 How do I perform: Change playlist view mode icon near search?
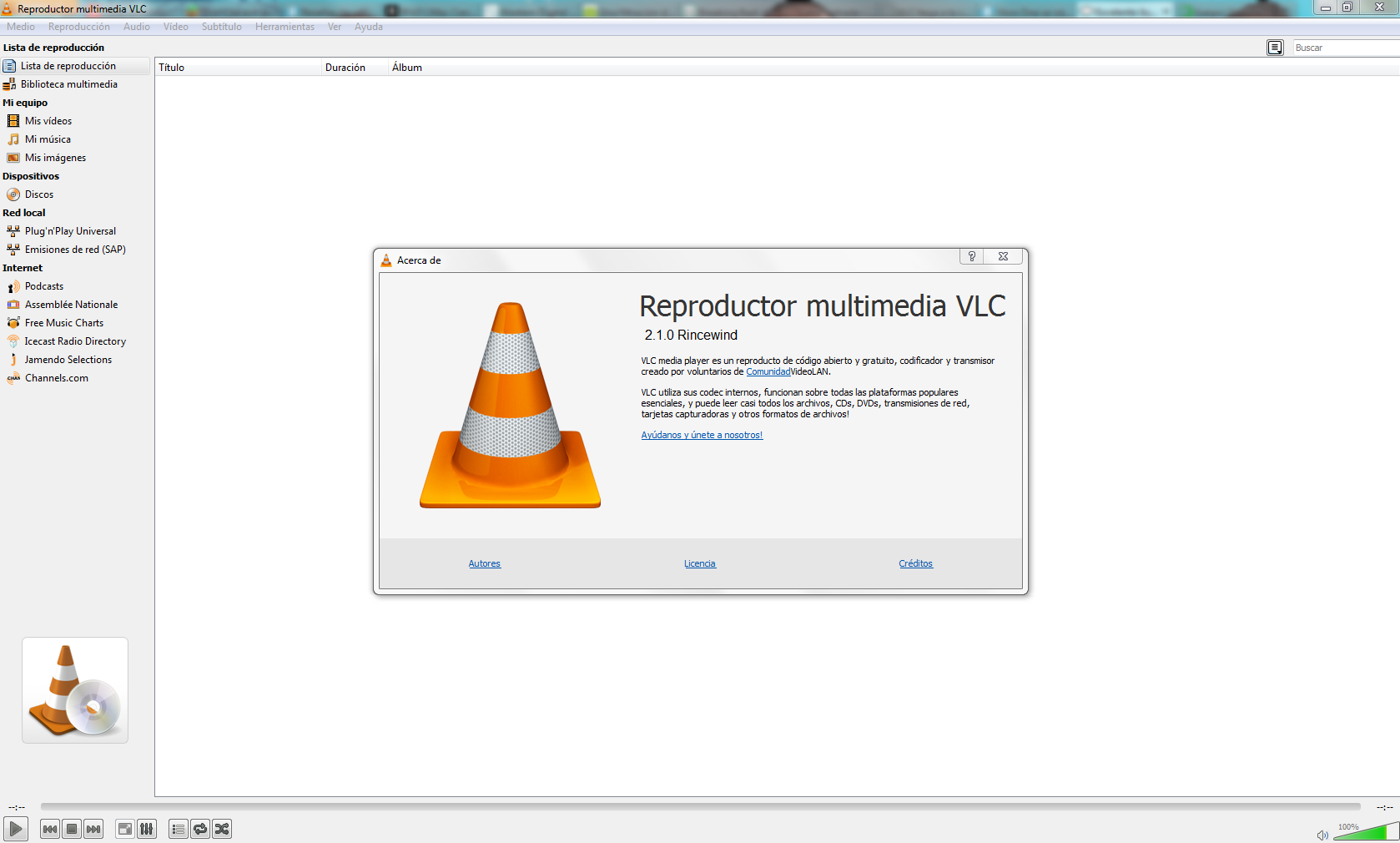(x=1275, y=48)
